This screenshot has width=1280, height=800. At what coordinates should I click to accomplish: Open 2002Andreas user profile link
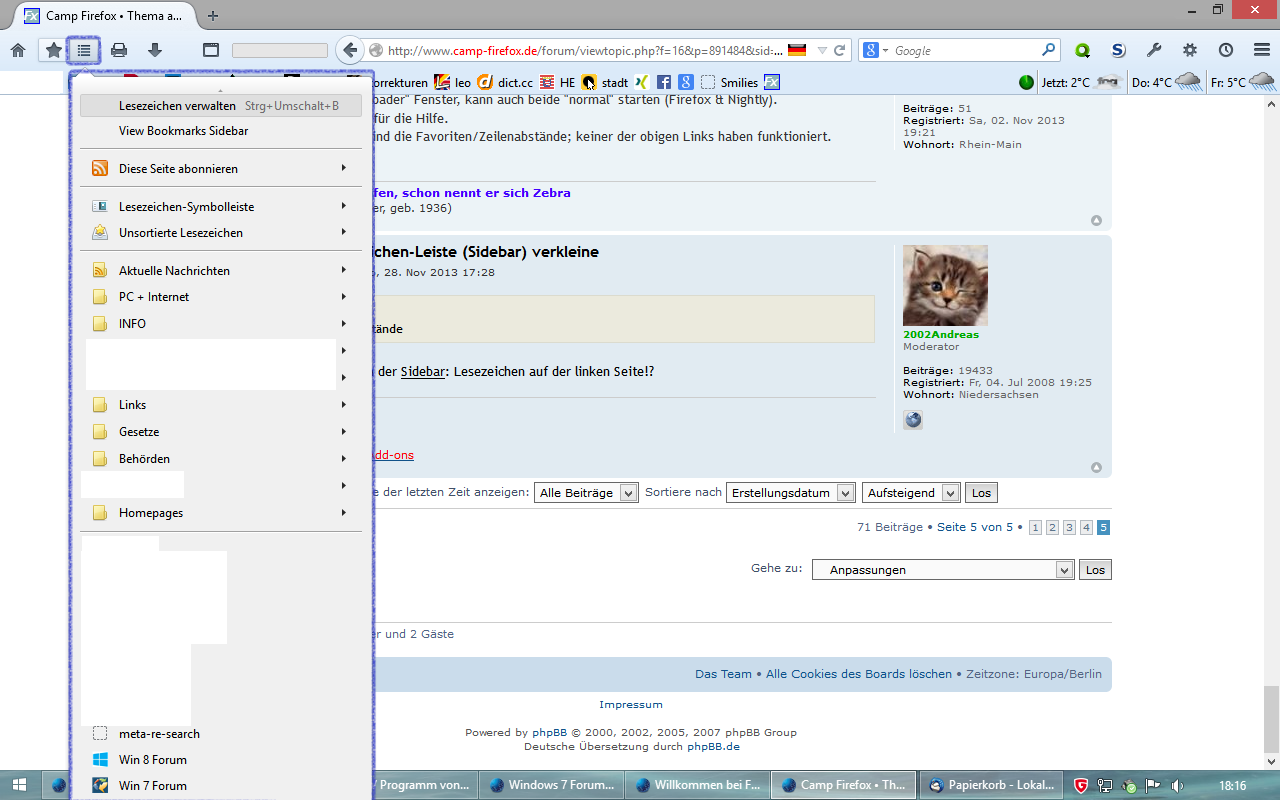point(941,335)
